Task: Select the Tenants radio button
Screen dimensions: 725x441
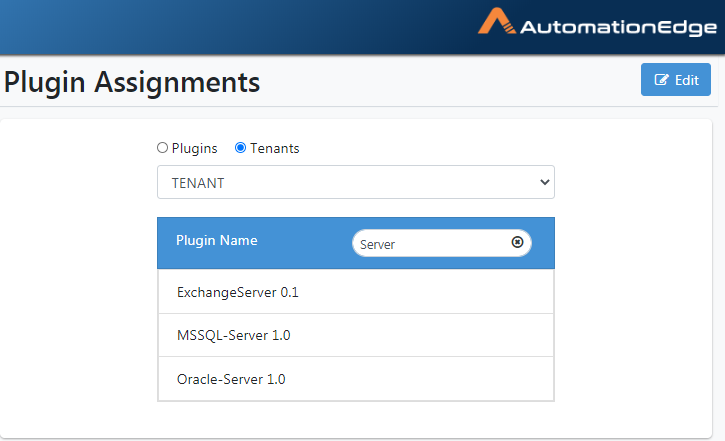Action: [240, 147]
